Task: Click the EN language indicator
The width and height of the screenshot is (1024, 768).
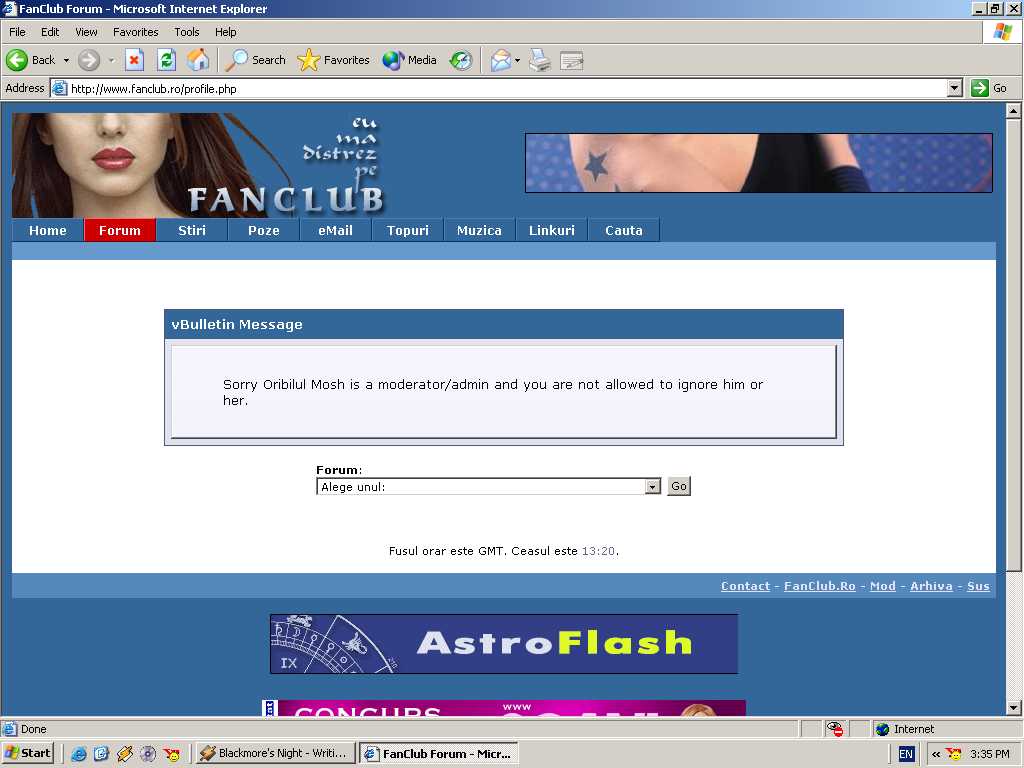Action: click(x=906, y=754)
